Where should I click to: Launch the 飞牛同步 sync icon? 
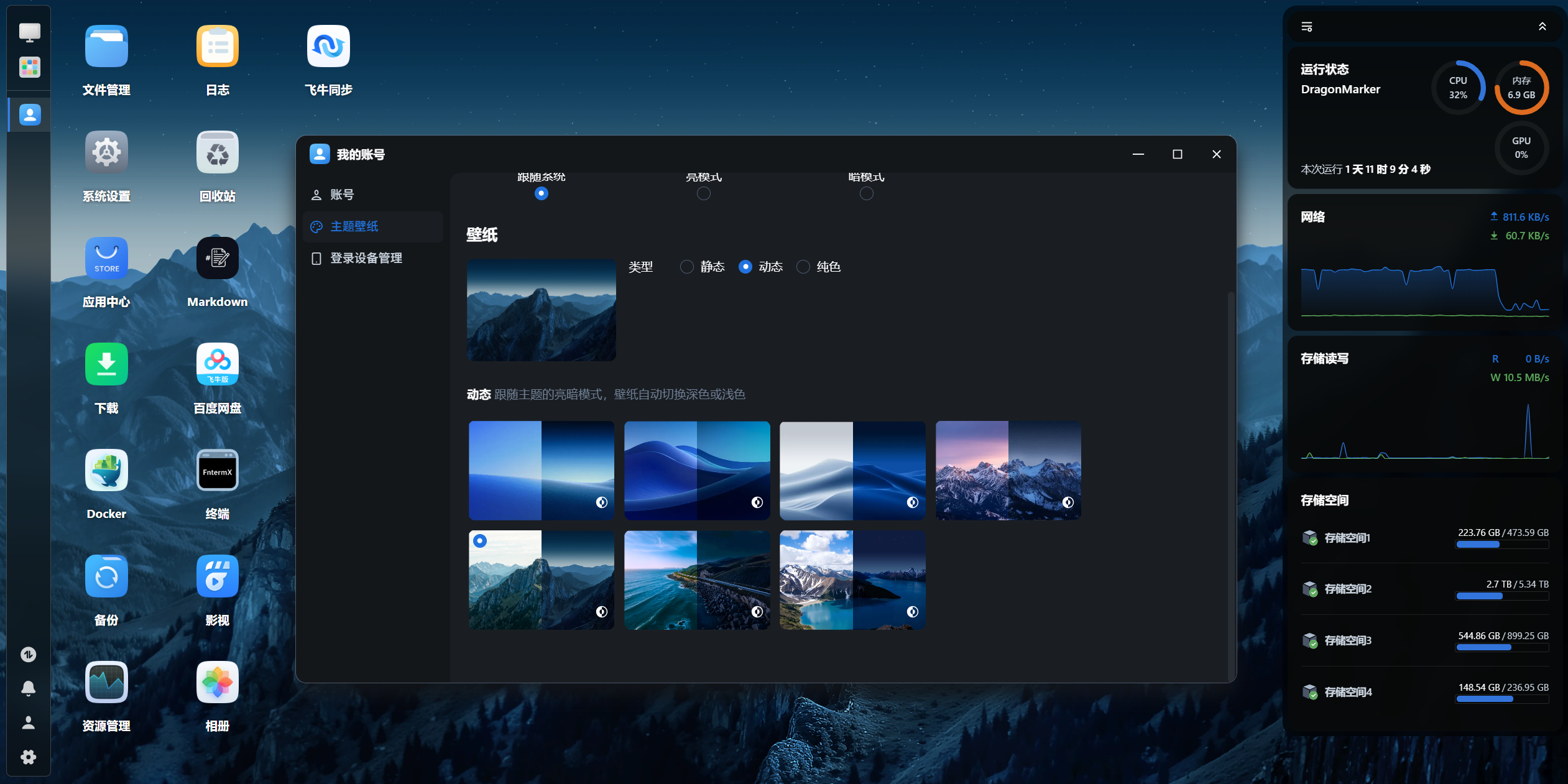[x=328, y=47]
